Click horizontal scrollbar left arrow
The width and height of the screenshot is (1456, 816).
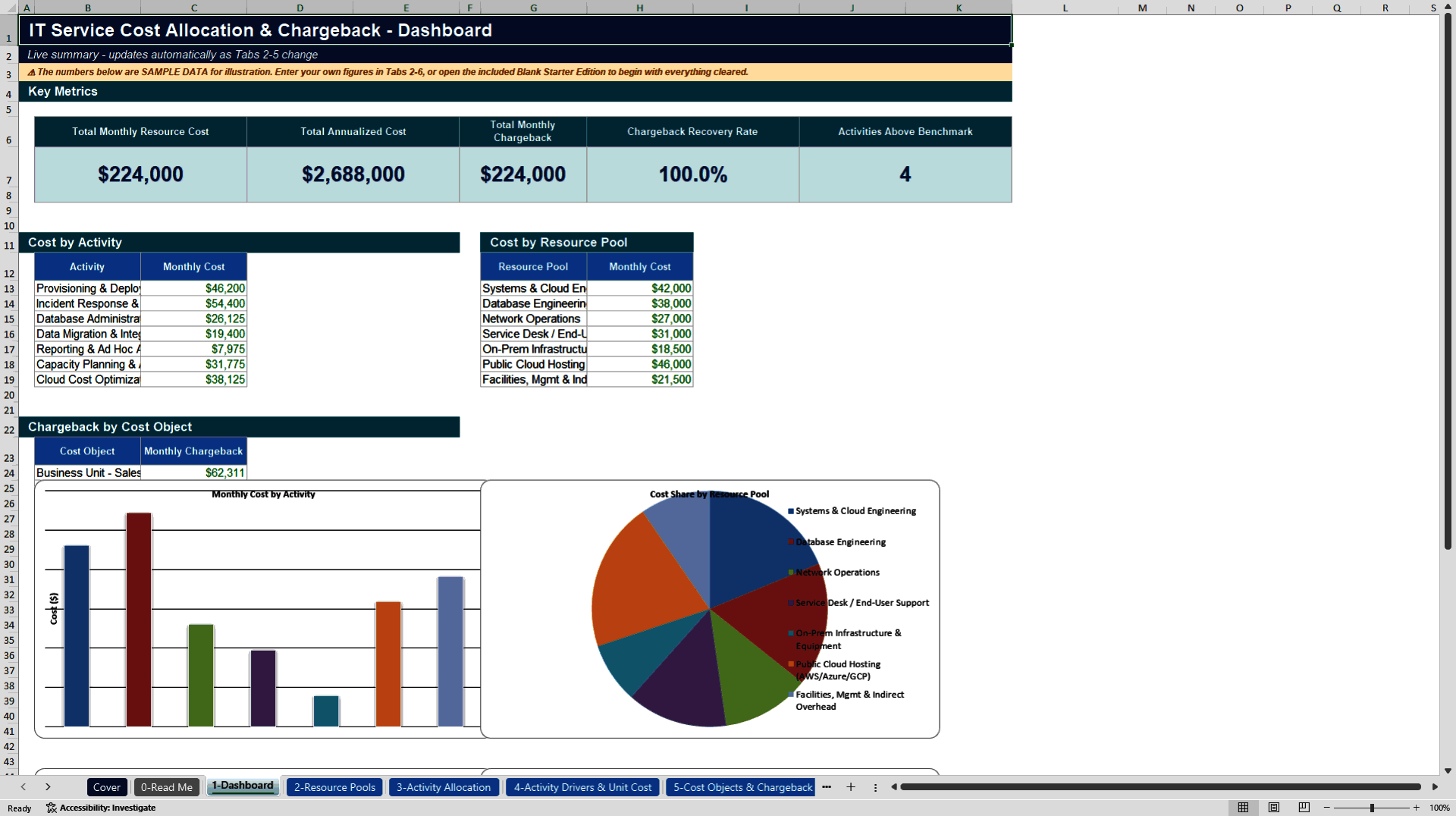coord(894,787)
